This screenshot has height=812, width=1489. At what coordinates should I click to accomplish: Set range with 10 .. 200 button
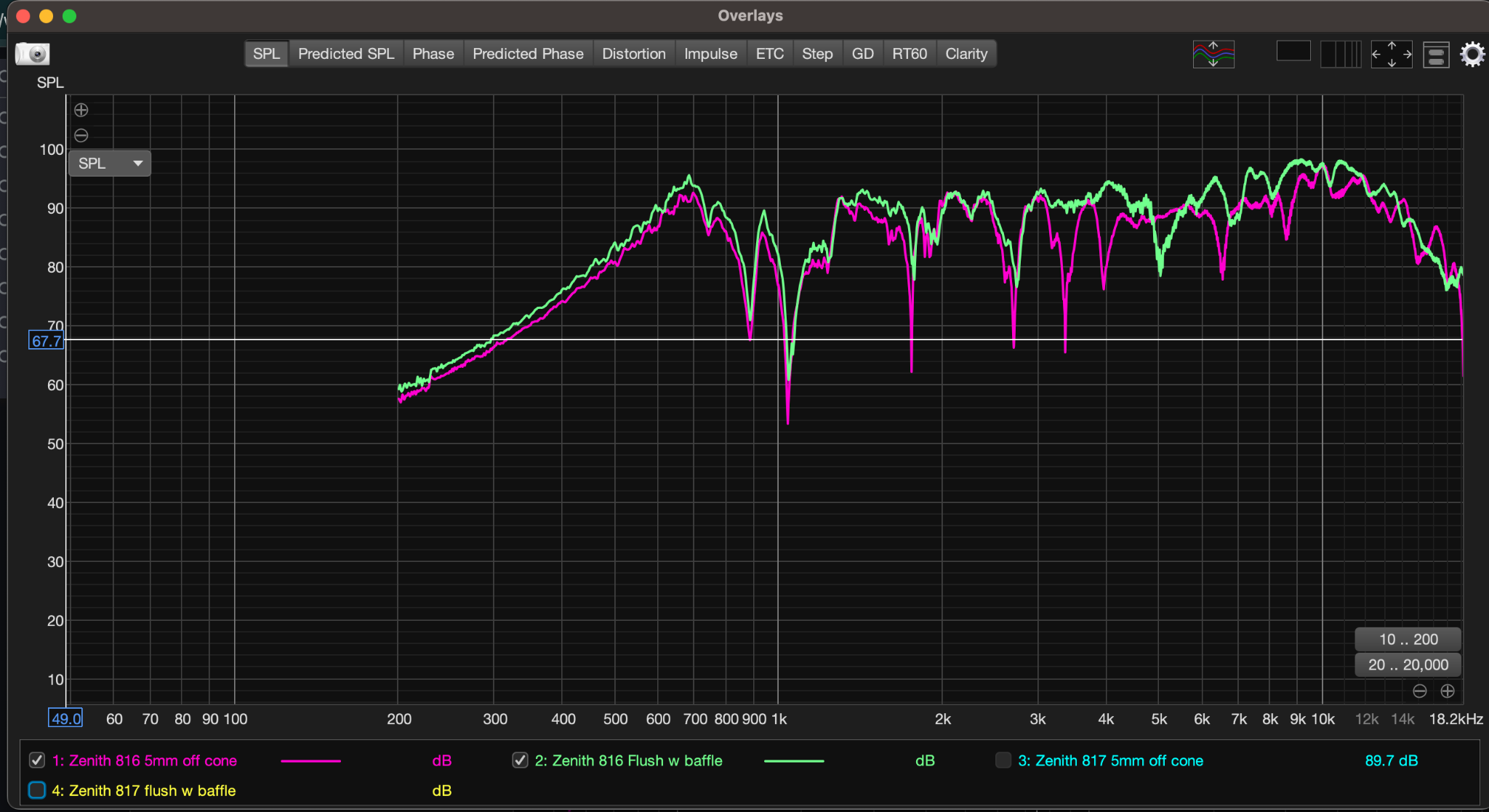point(1408,639)
